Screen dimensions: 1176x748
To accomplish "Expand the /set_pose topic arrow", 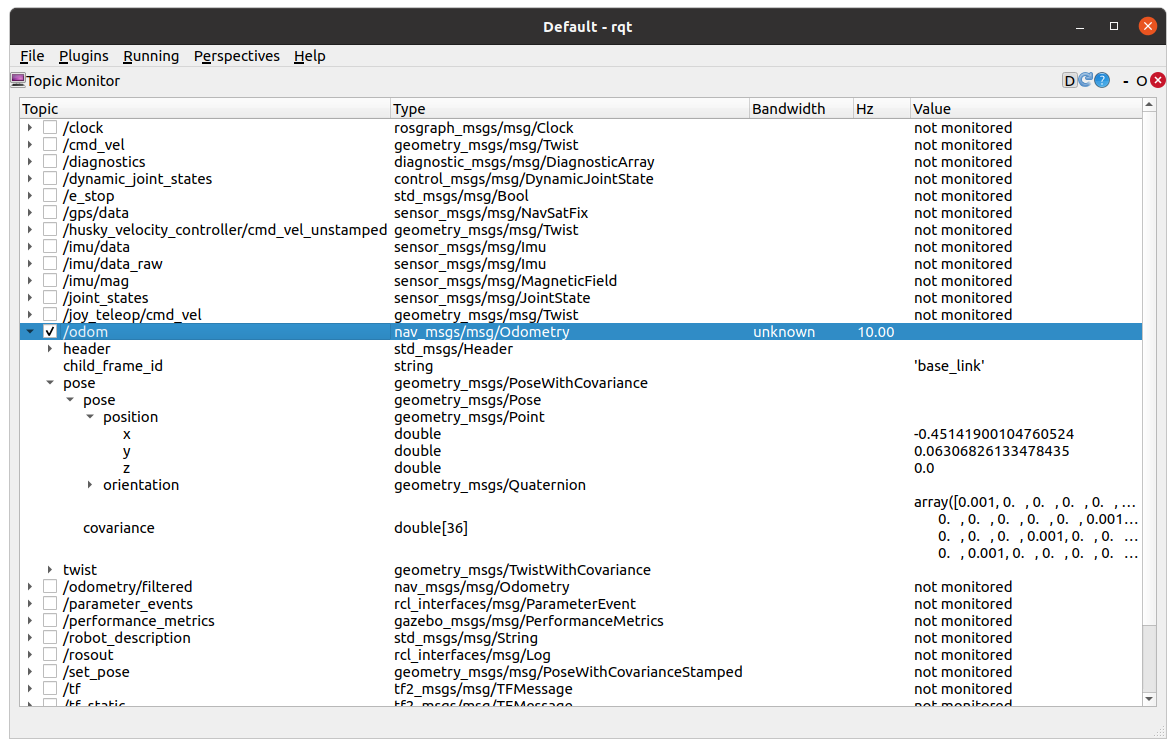I will point(30,672).
